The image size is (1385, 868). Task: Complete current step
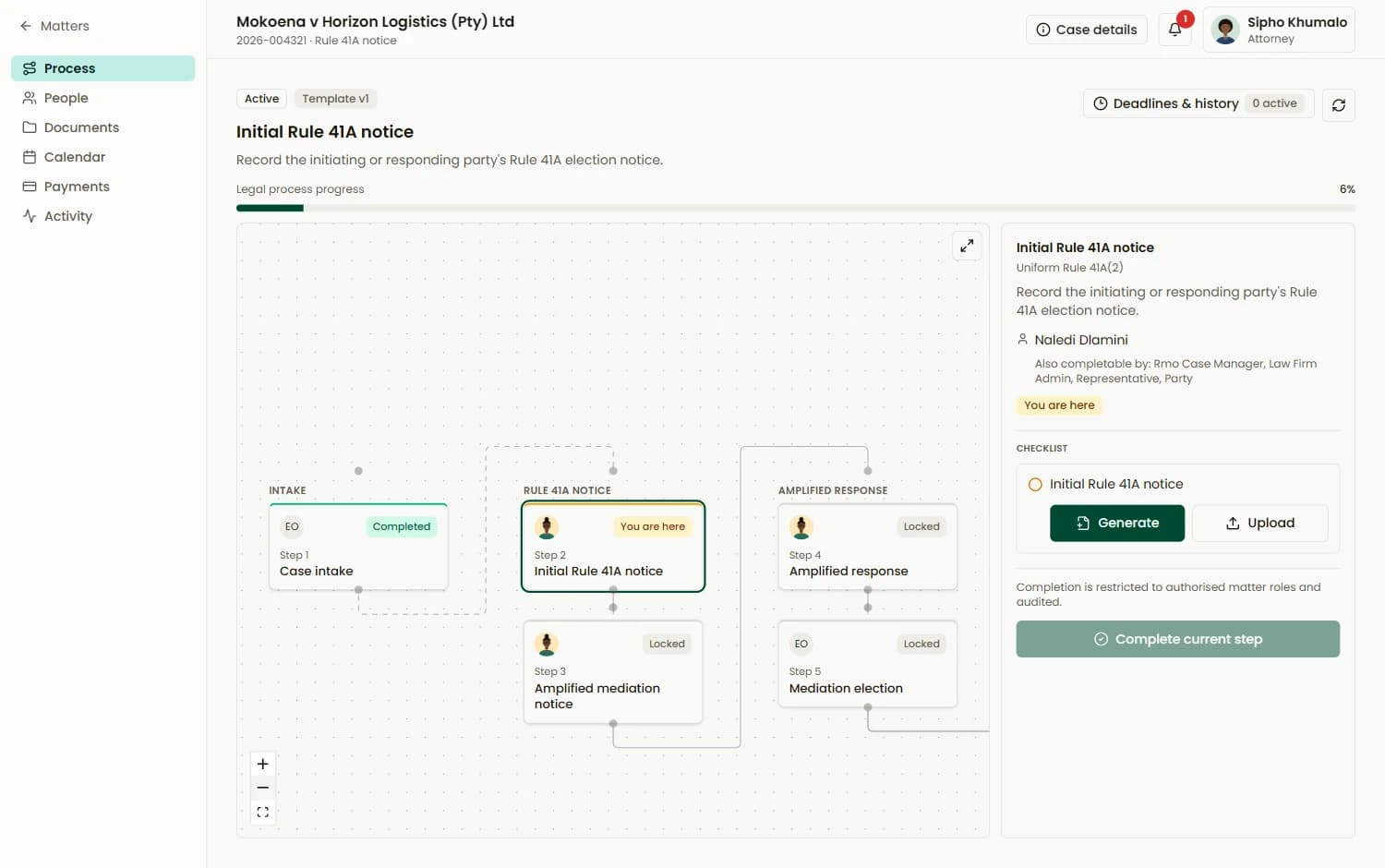pos(1178,639)
